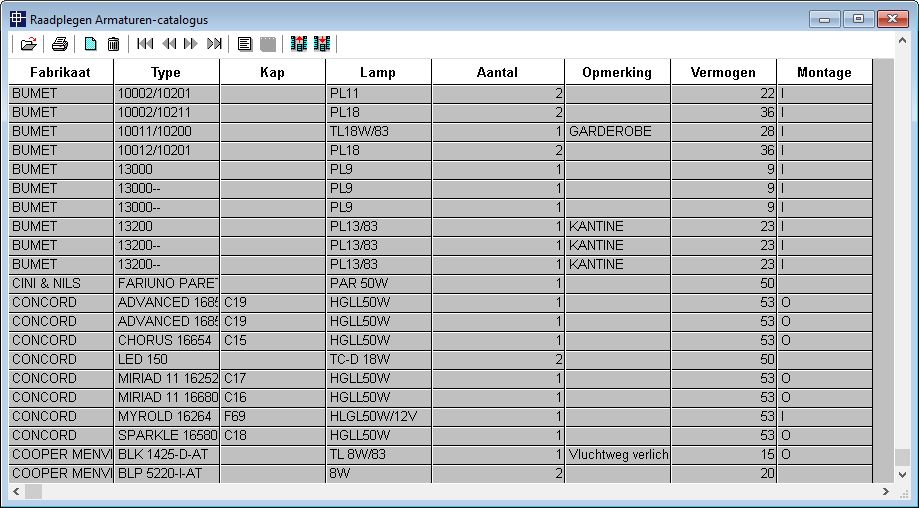Go to the previous record
Screen dimensions: 919x508
click(169, 44)
